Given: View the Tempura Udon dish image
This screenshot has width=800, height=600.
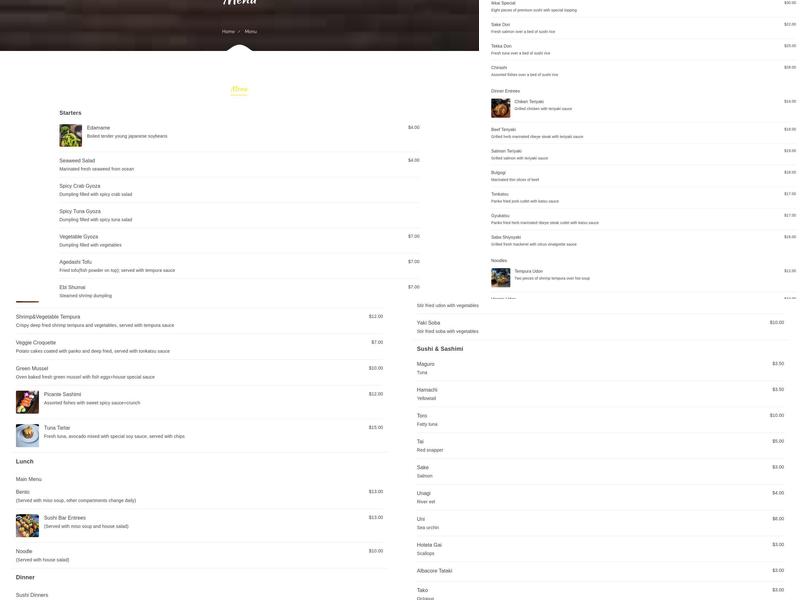Looking at the screenshot, I should coord(501,278).
